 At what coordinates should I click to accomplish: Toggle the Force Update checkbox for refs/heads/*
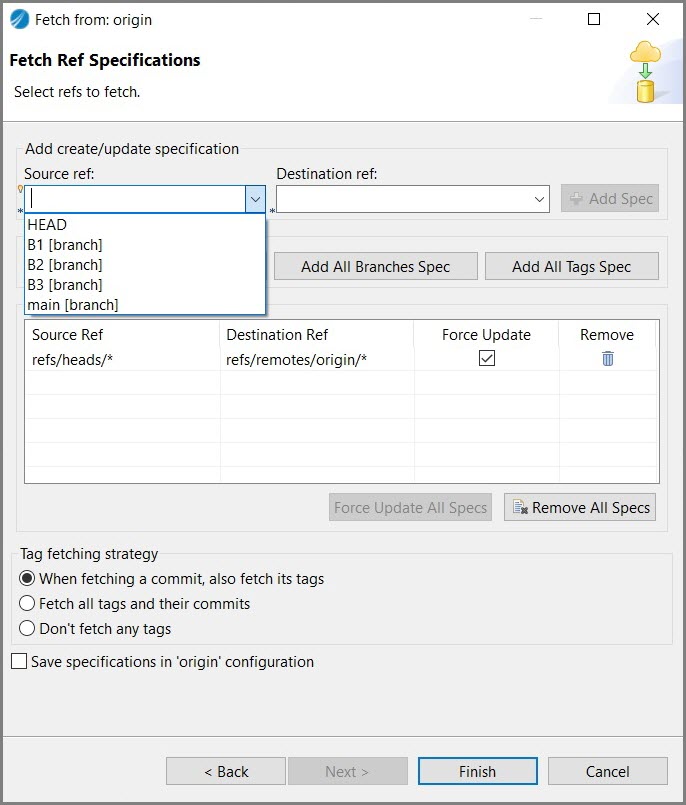(486, 359)
